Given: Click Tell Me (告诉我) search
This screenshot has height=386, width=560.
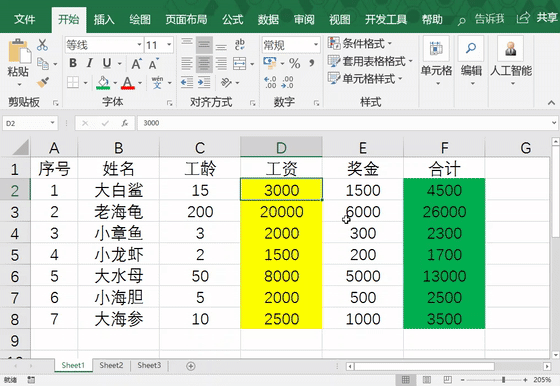Looking at the screenshot, I should (x=481, y=19).
